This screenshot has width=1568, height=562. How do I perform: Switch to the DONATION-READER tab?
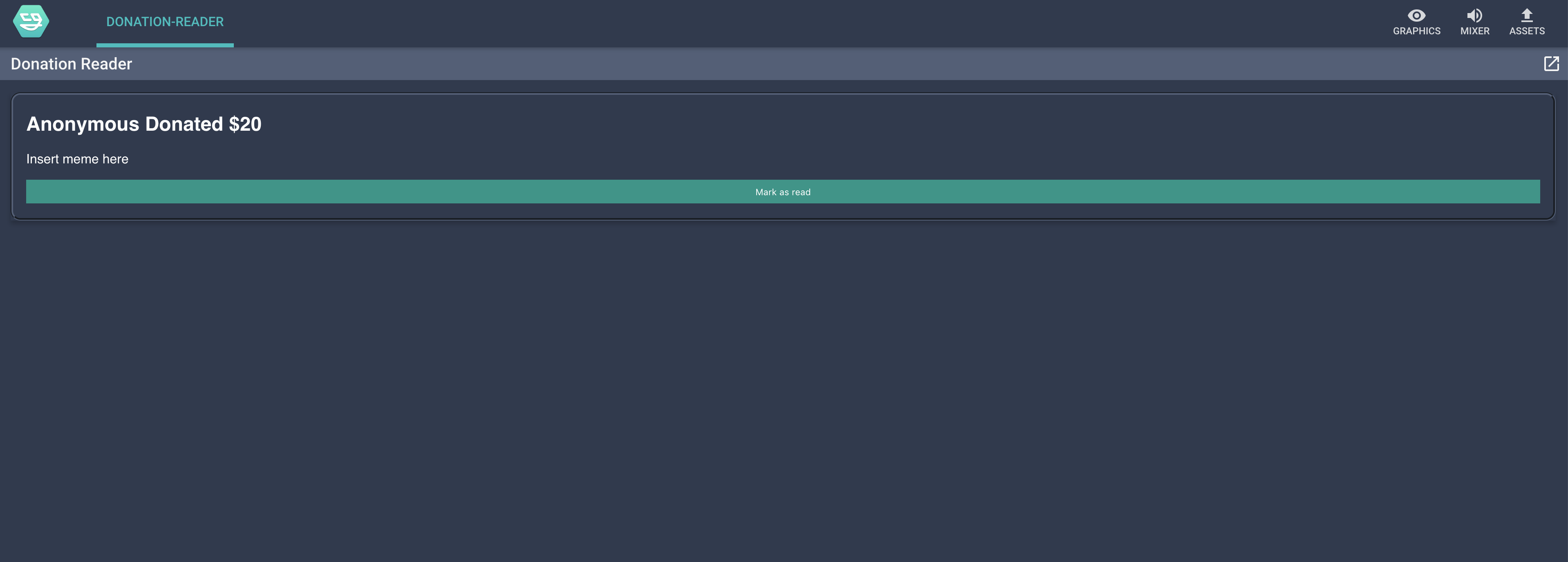165,22
